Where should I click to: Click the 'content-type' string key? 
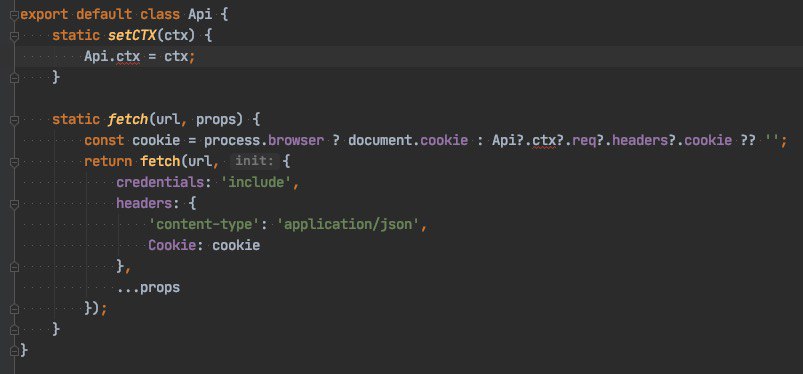click(204, 225)
